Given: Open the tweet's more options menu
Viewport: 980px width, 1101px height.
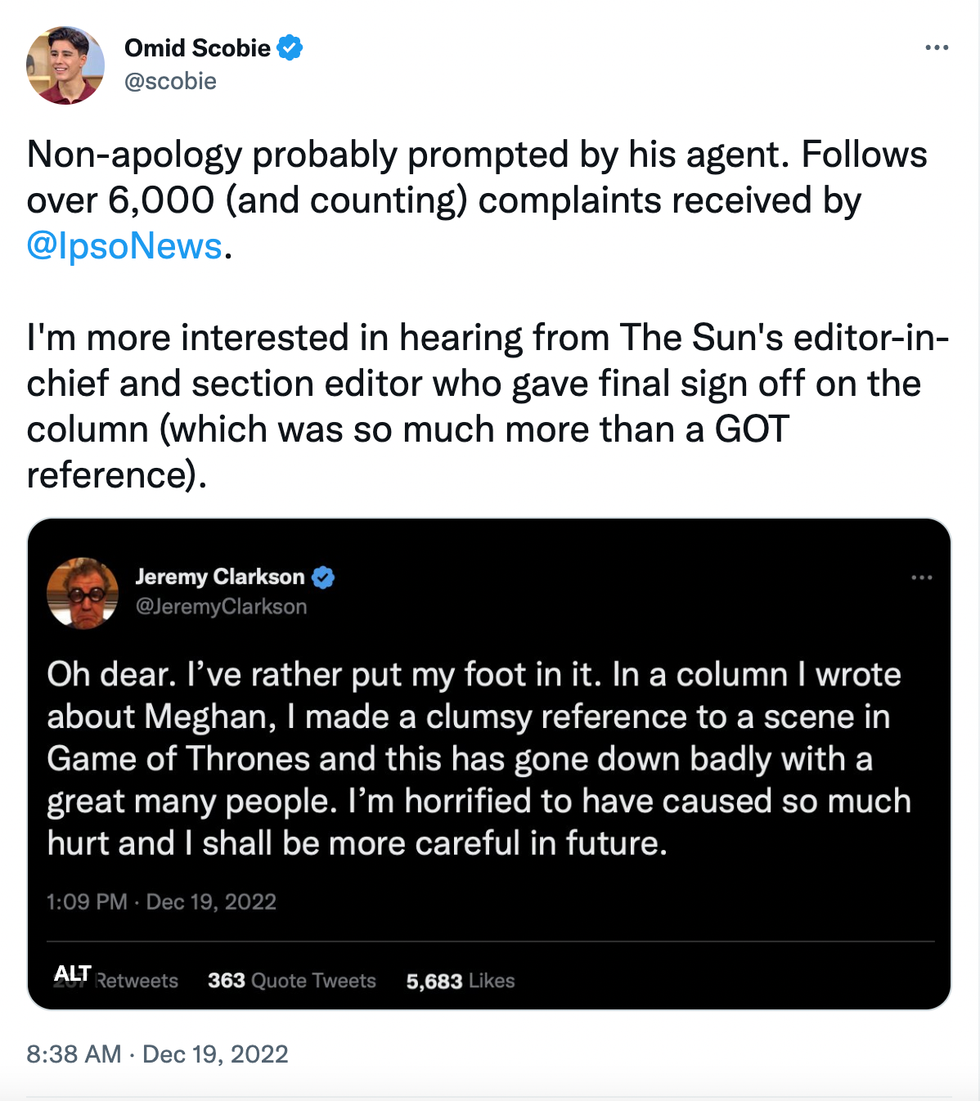Looking at the screenshot, I should pyautogui.click(x=936, y=48).
